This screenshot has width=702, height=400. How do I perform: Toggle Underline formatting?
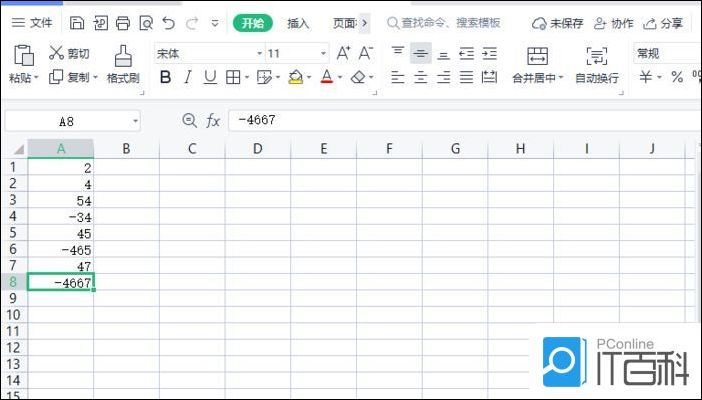click(210, 77)
